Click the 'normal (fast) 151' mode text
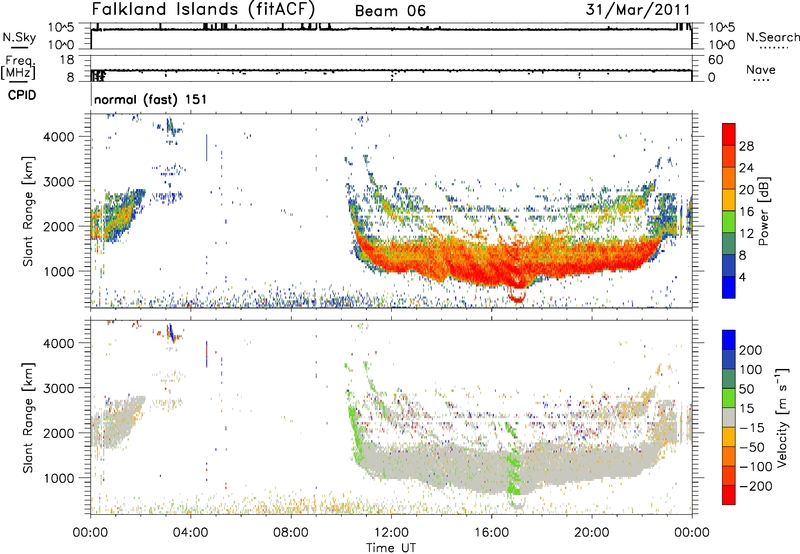800x554 pixels. [151, 99]
